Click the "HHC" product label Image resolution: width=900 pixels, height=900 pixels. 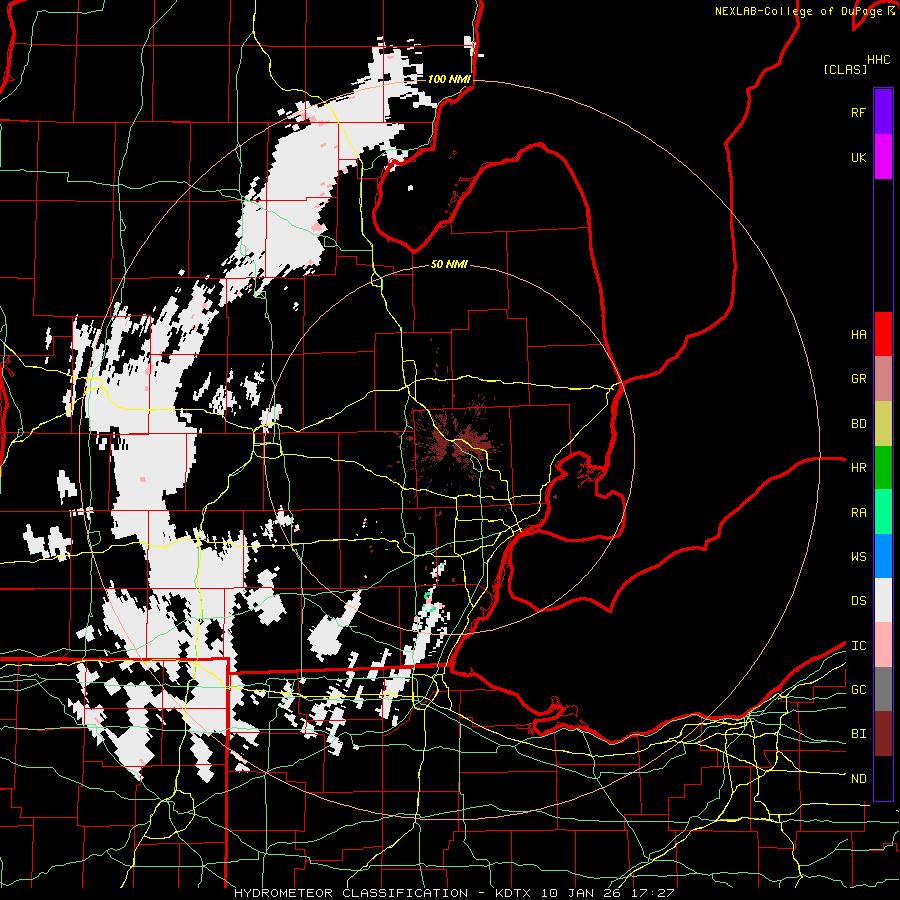coord(879,60)
